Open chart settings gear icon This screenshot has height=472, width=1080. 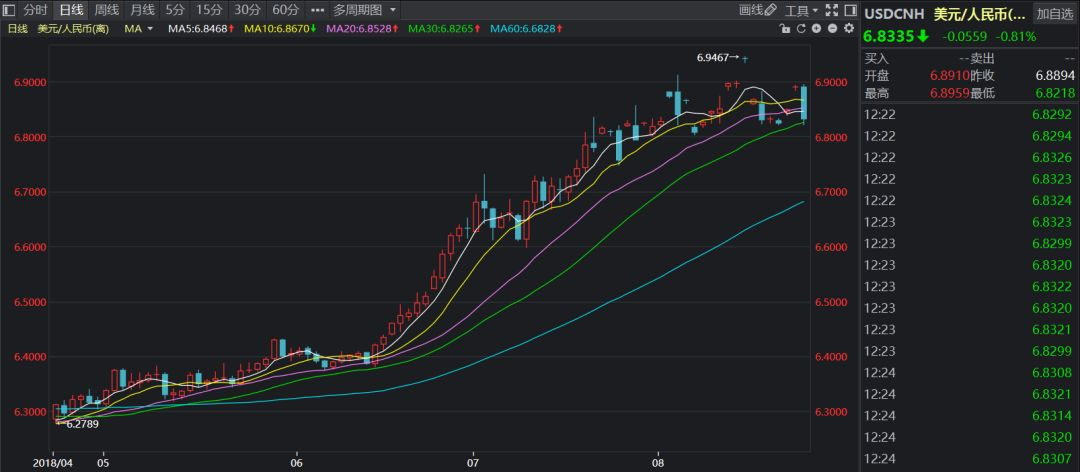point(849,28)
